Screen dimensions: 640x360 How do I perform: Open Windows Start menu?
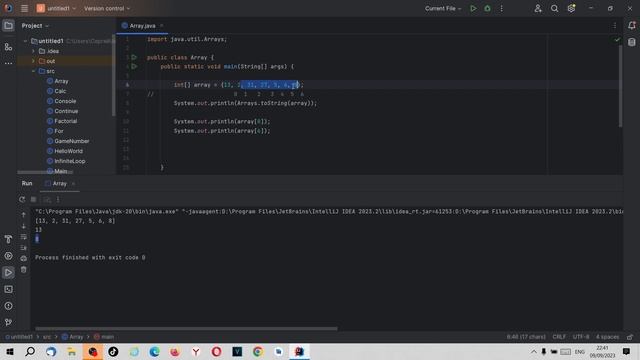(x=10, y=351)
